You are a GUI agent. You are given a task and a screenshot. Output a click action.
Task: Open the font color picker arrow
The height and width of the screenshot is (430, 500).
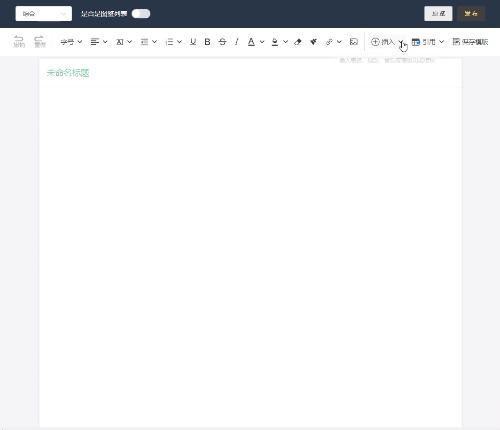(262, 42)
